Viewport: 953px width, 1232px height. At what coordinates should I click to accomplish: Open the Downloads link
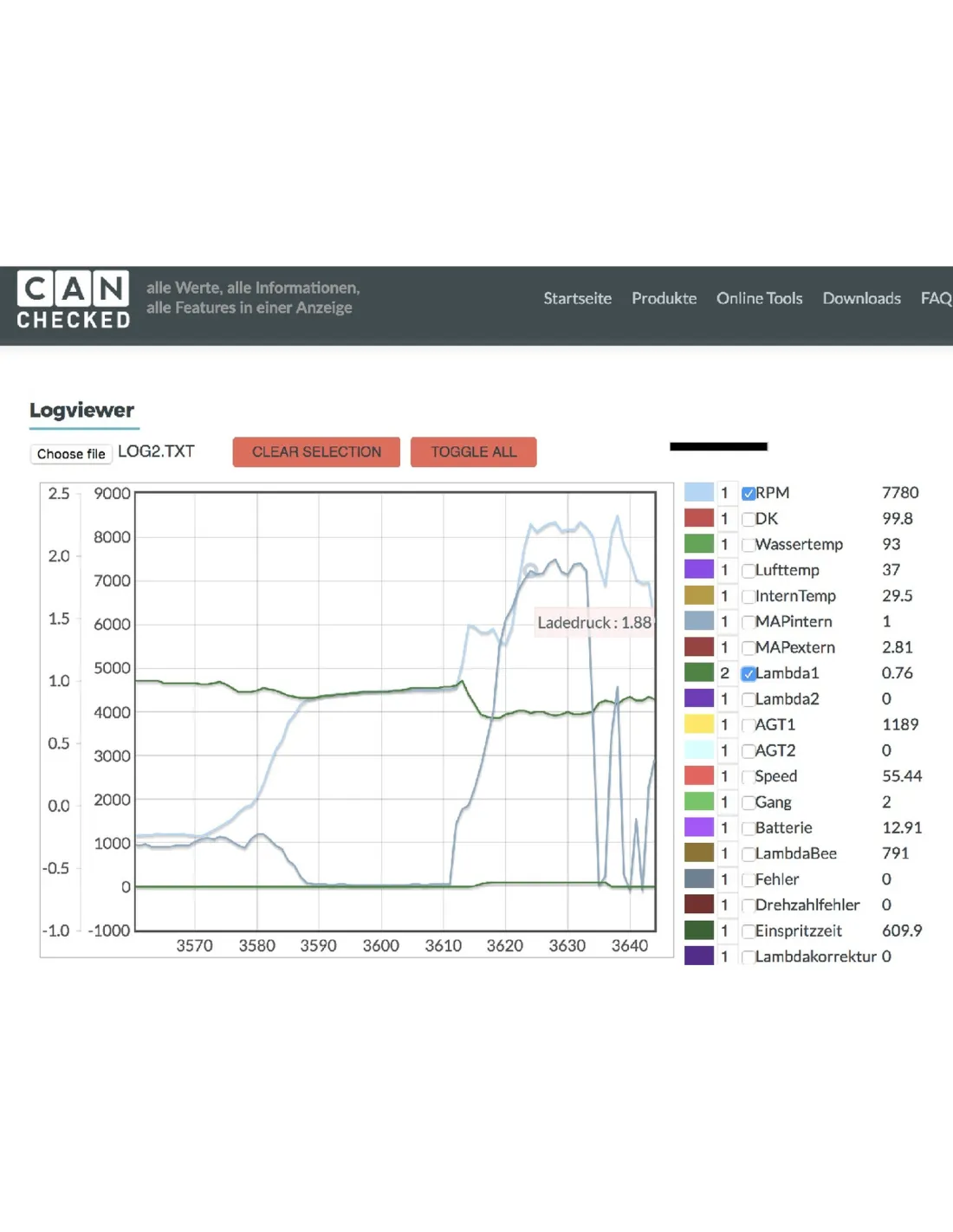(861, 299)
